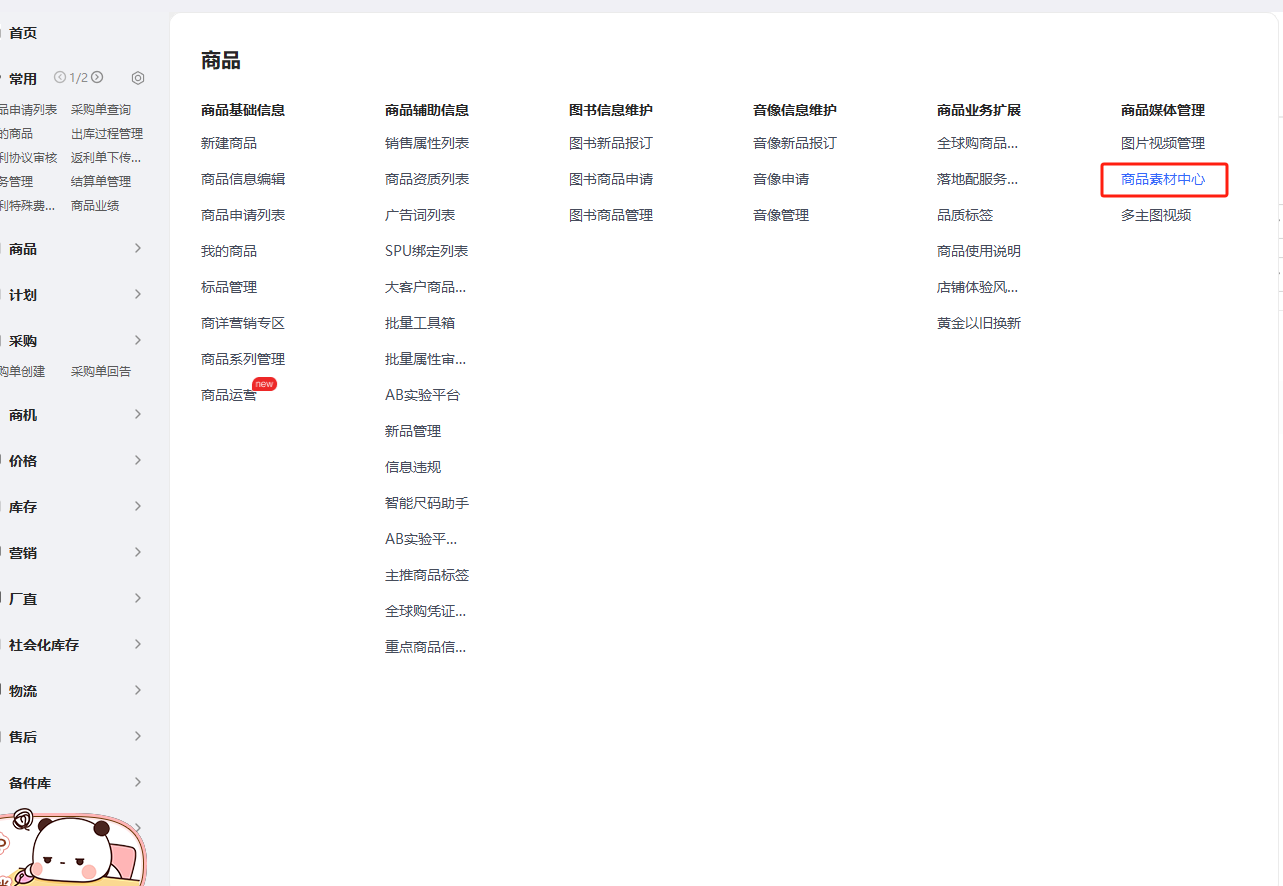The width and height of the screenshot is (1283, 886).
Task: Expand the 计划 sidebar menu arrow
Action: click(x=138, y=294)
